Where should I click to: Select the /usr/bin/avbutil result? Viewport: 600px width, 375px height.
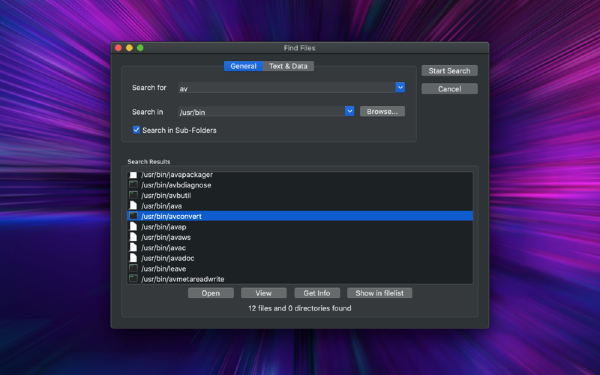(x=300, y=195)
